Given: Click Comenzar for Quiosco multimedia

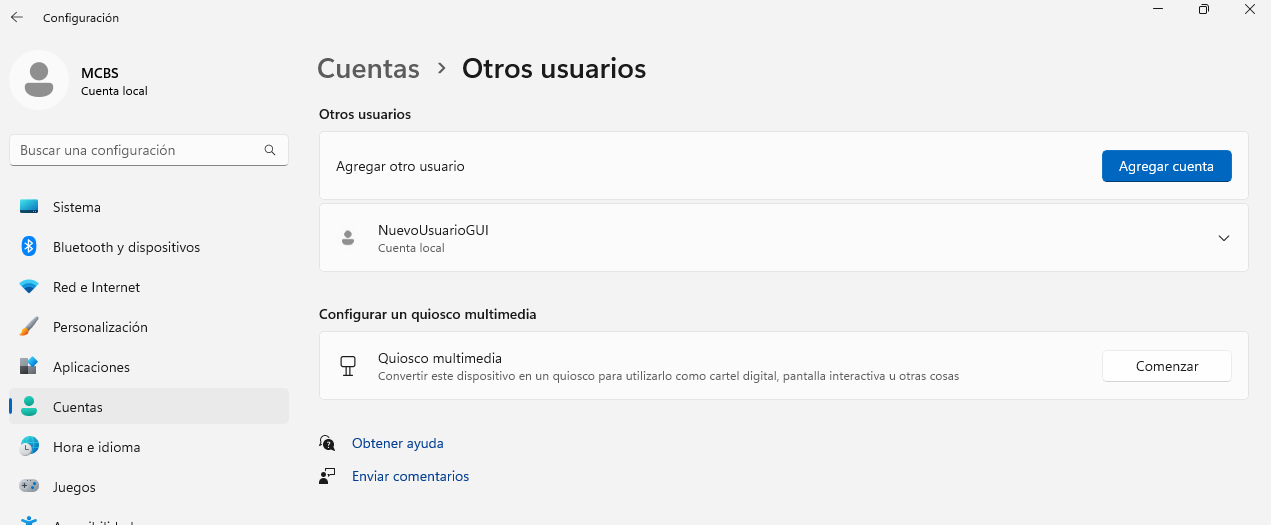Looking at the screenshot, I should pyautogui.click(x=1166, y=366).
